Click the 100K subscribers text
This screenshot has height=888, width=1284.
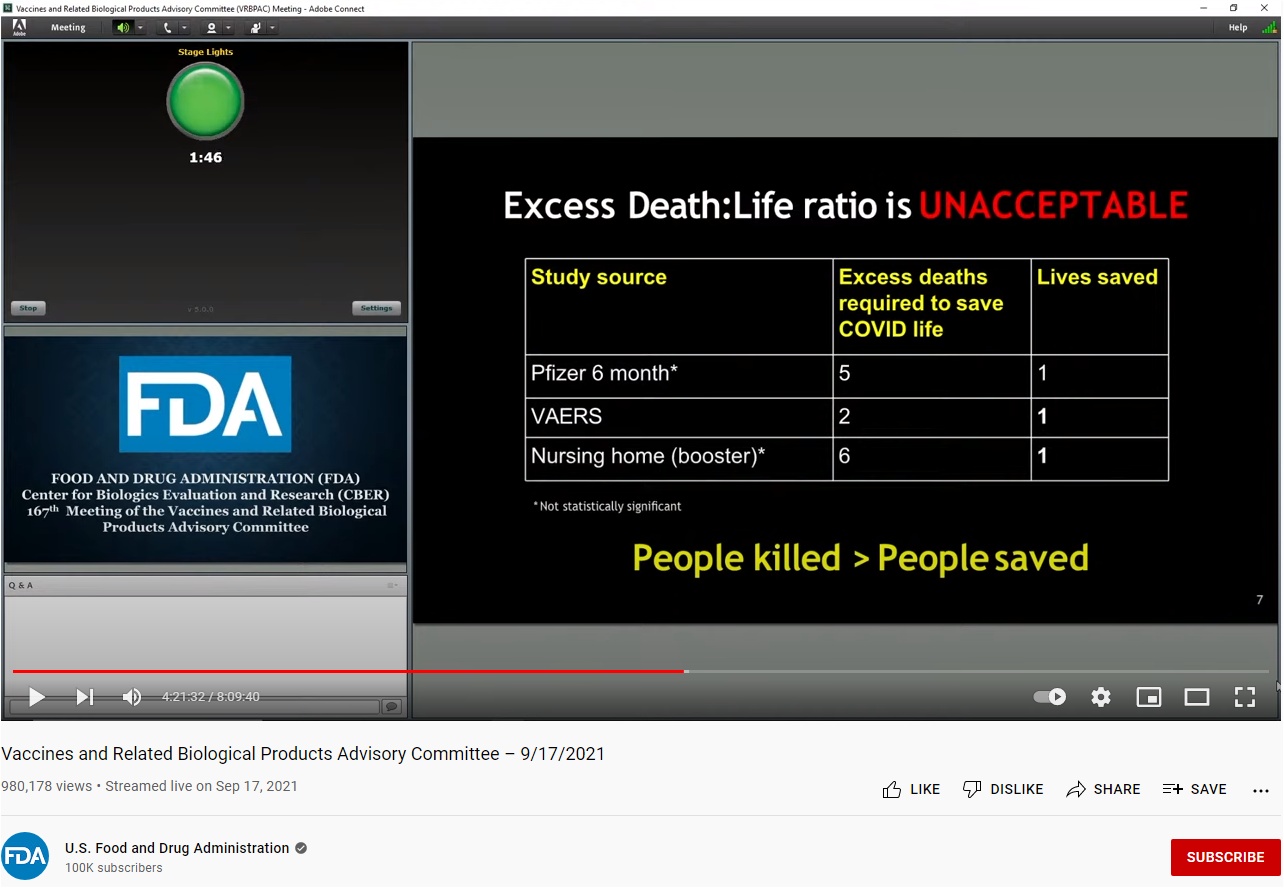coord(114,868)
